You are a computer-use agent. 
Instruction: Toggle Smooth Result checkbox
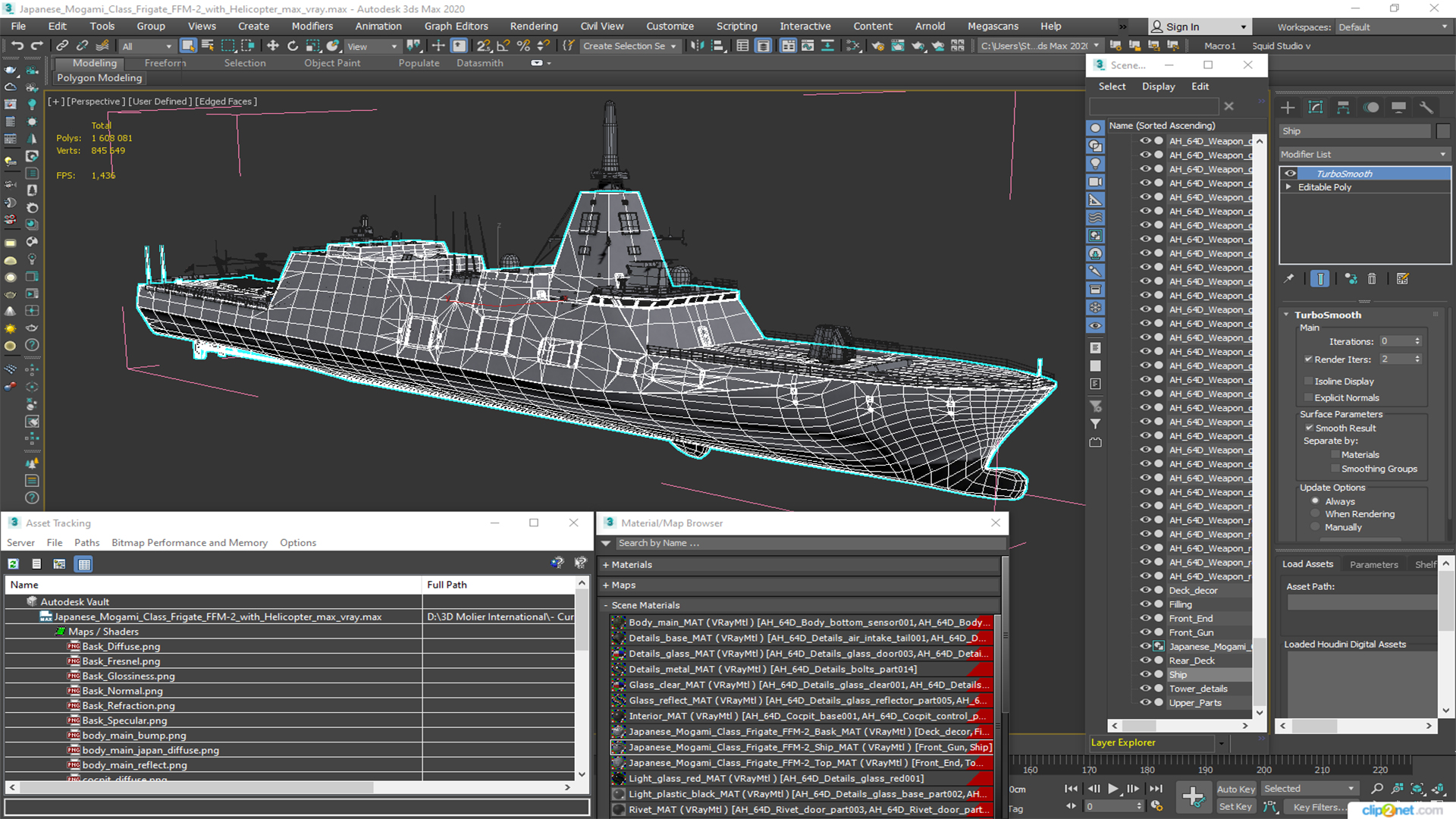[x=1309, y=428]
